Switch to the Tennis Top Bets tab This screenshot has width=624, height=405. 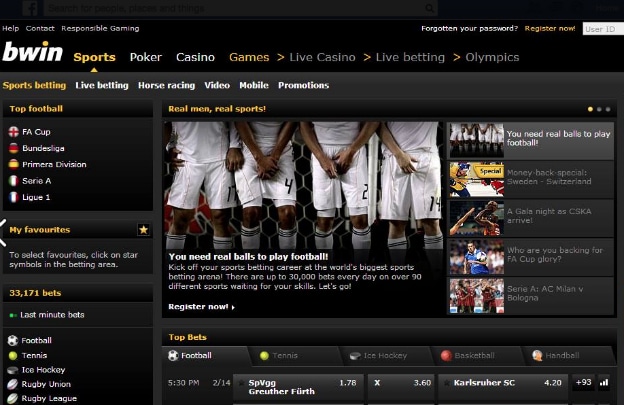(296, 356)
